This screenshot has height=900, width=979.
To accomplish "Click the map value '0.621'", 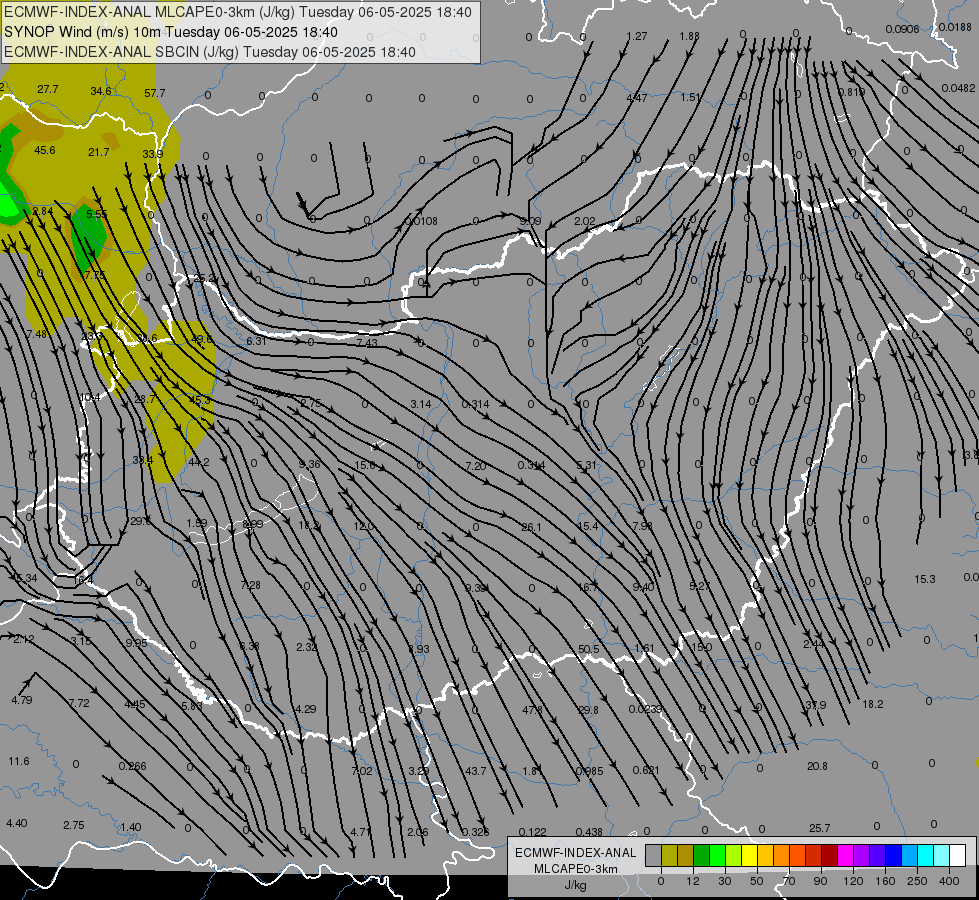I will tap(646, 770).
